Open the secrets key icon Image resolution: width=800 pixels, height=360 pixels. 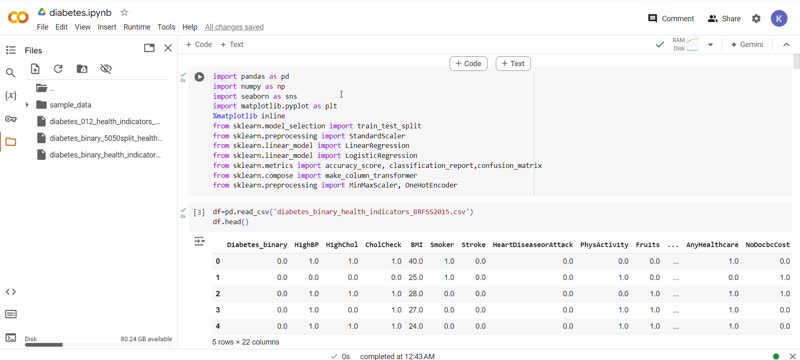tap(10, 119)
